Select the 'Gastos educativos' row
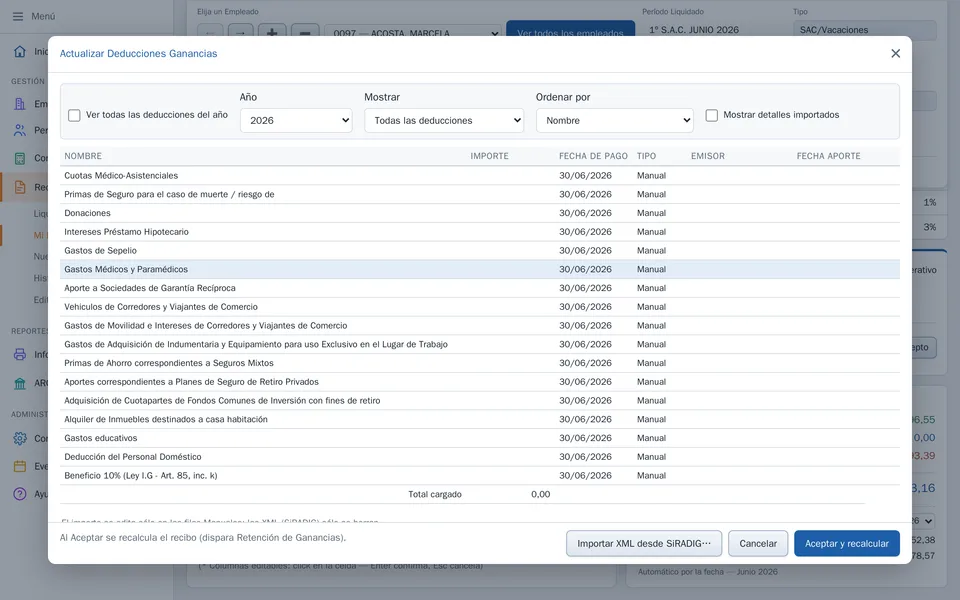Viewport: 960px width, 600px height. 480,438
